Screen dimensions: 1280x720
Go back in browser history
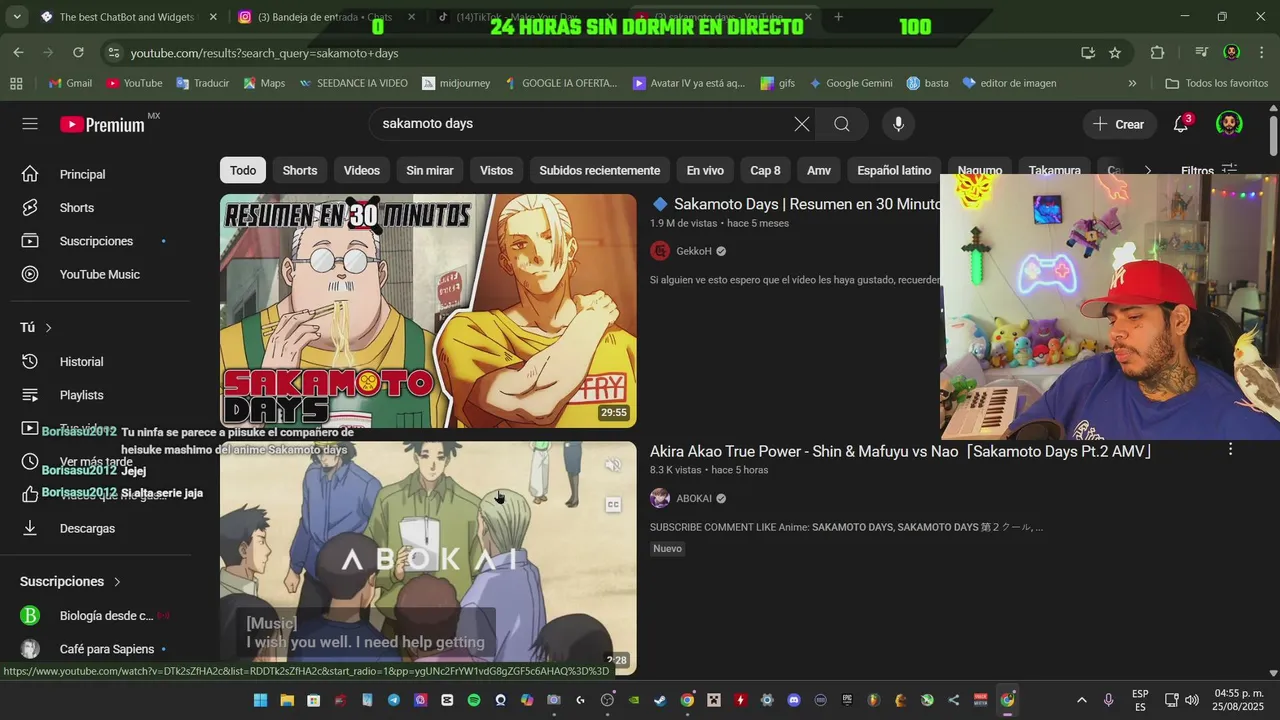click(18, 53)
